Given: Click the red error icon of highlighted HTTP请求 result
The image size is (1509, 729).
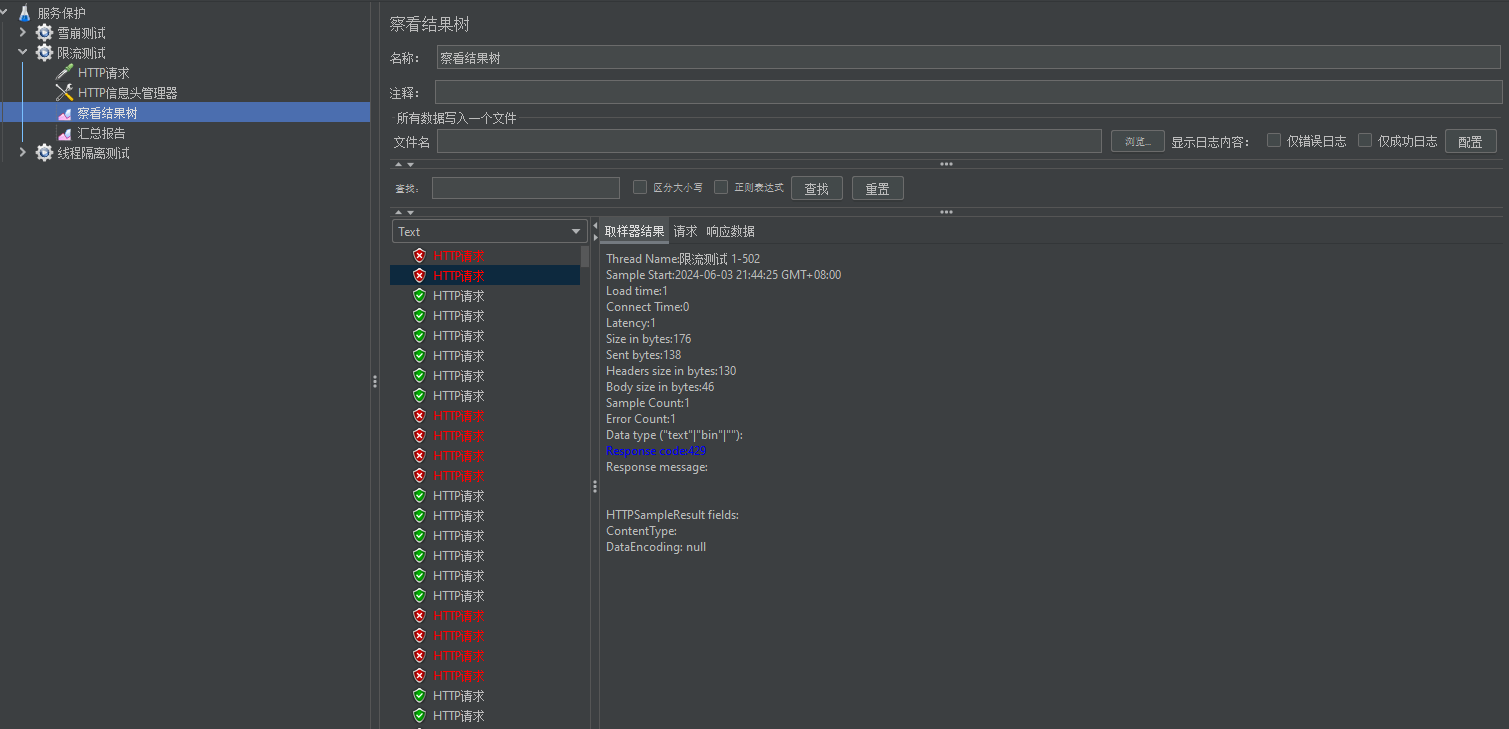Looking at the screenshot, I should (419, 275).
